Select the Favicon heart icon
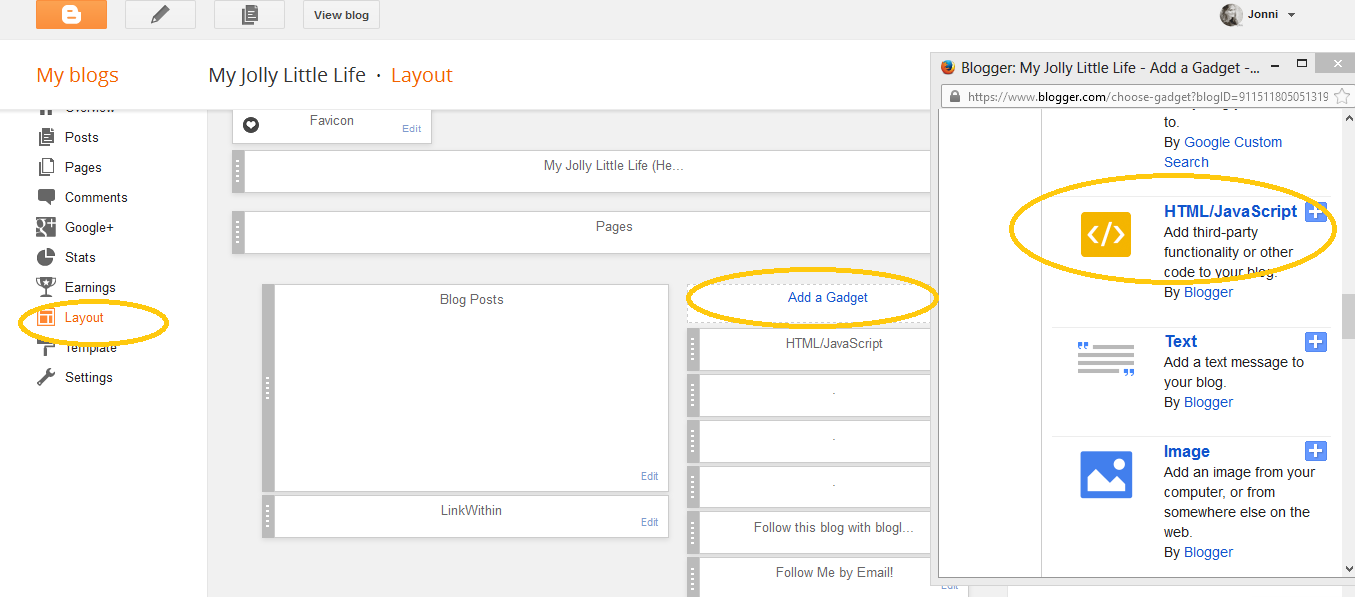 [x=250, y=124]
